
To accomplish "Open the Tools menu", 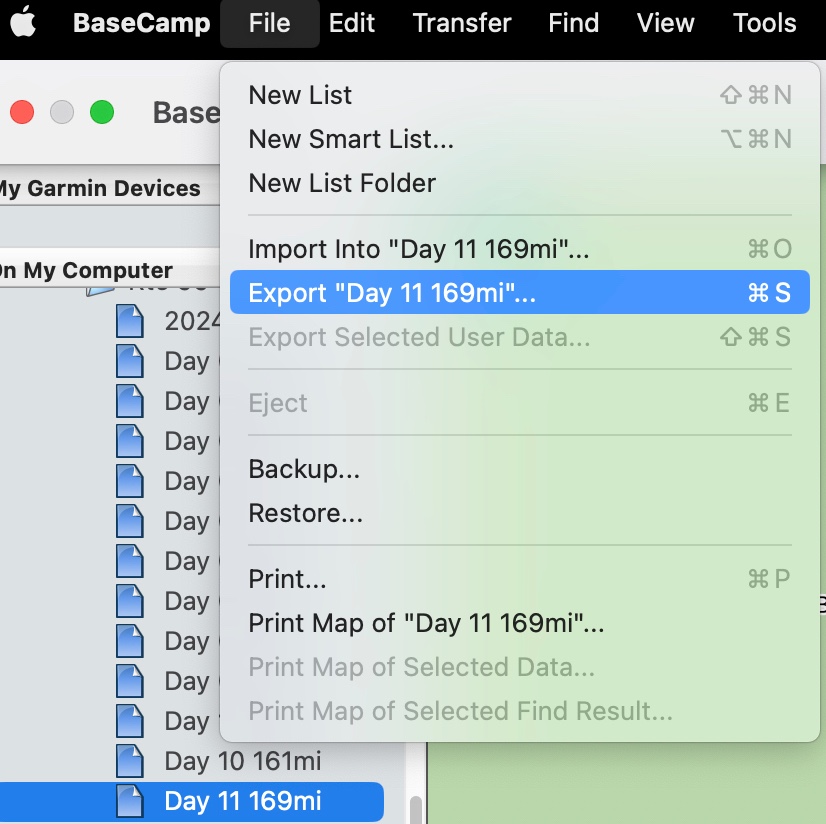I will point(764,23).
